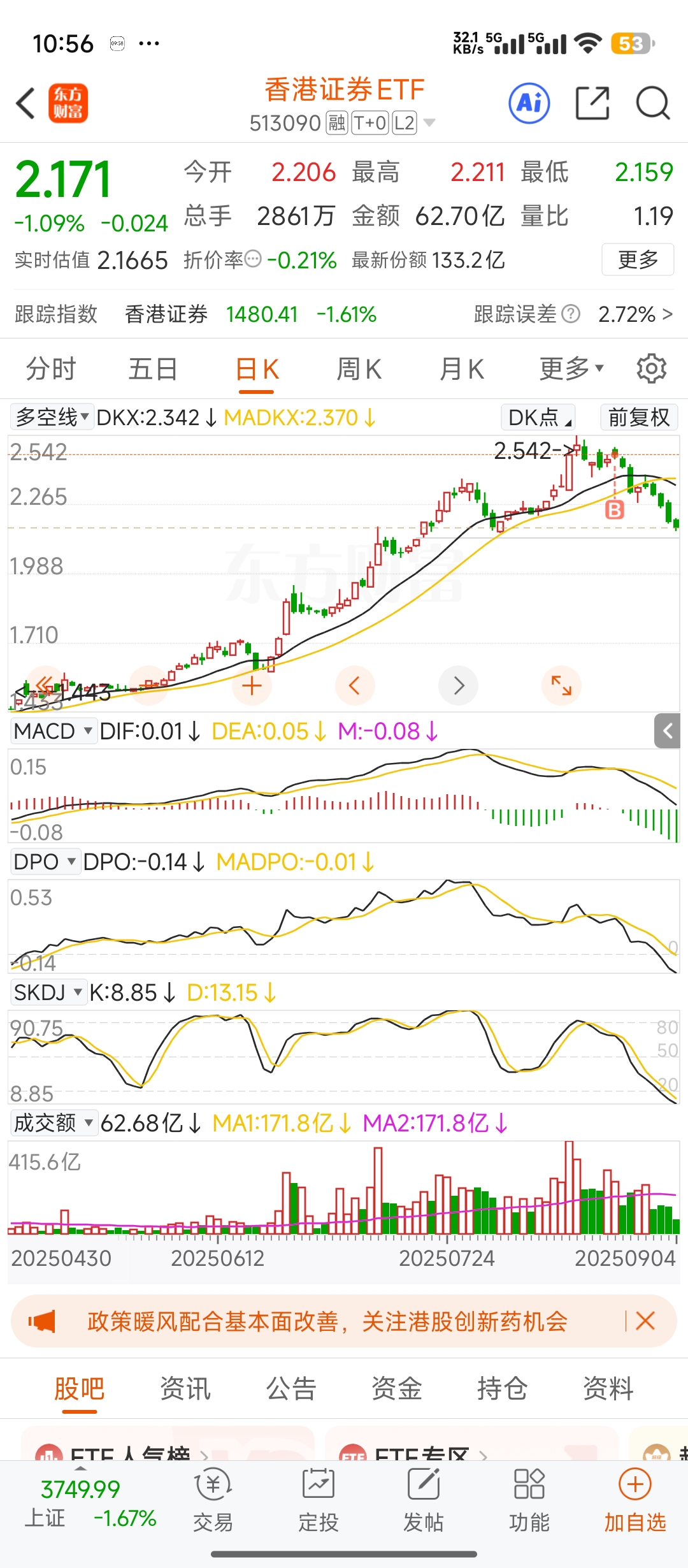Viewport: 688px width, 1568px height.
Task: Tap the back arrow
Action: tap(25, 103)
